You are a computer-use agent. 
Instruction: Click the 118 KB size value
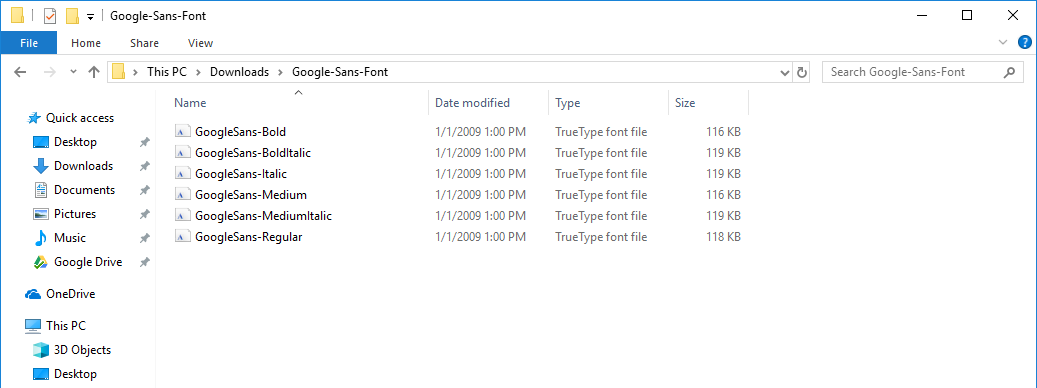tap(723, 237)
